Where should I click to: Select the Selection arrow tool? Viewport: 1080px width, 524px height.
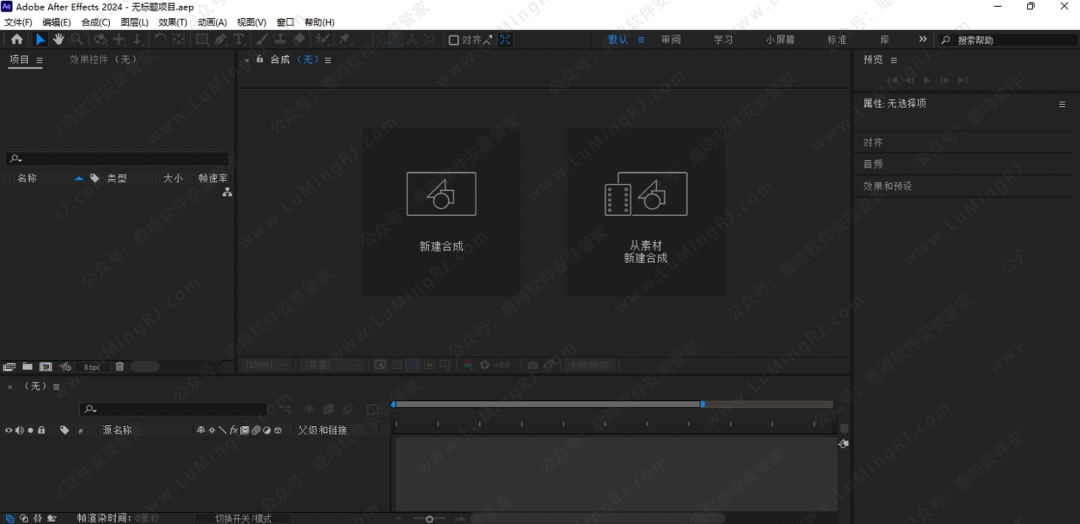41,39
